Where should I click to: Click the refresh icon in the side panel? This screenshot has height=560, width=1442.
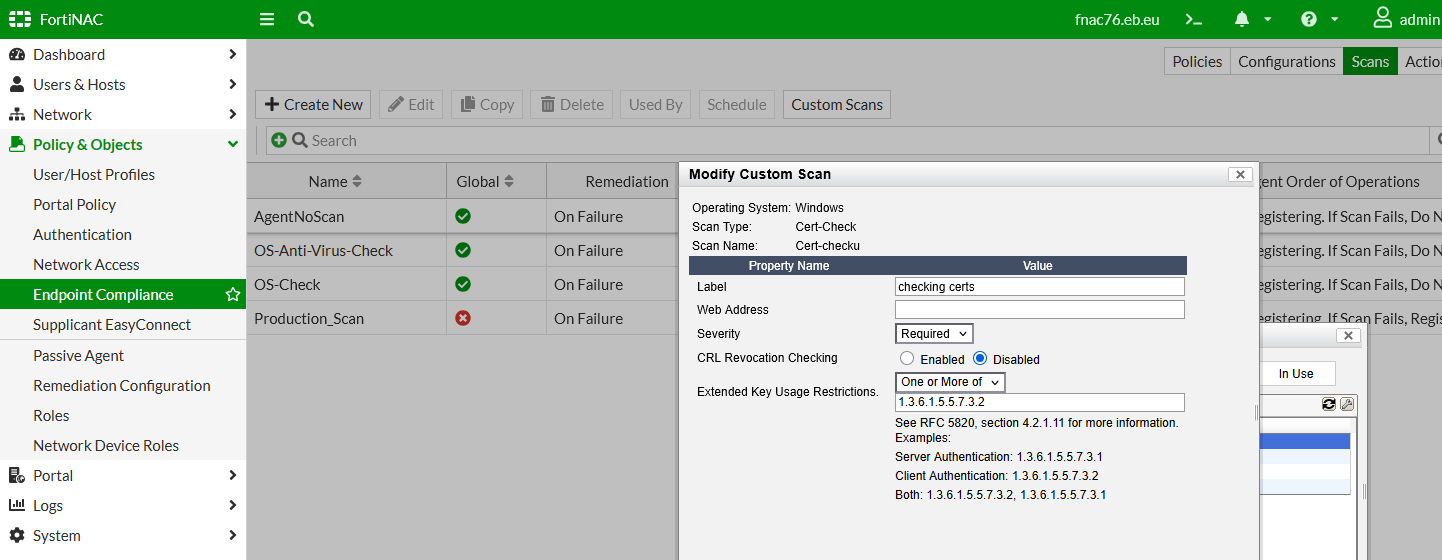point(1329,404)
